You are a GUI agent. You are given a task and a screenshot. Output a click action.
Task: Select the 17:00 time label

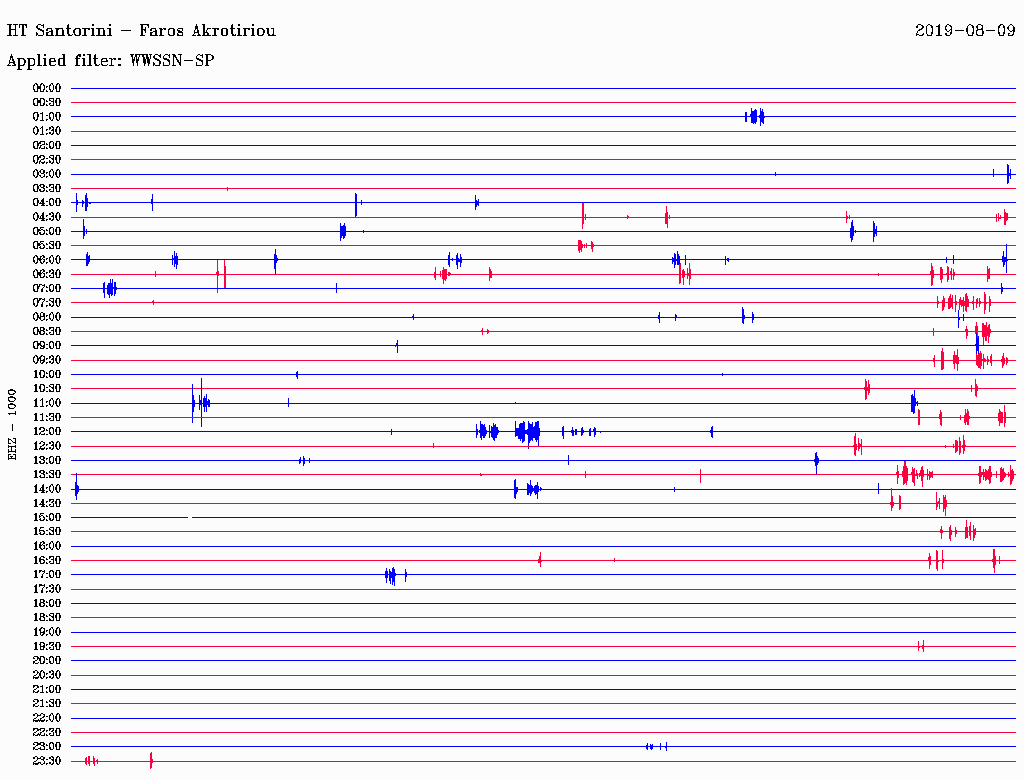(x=47, y=575)
